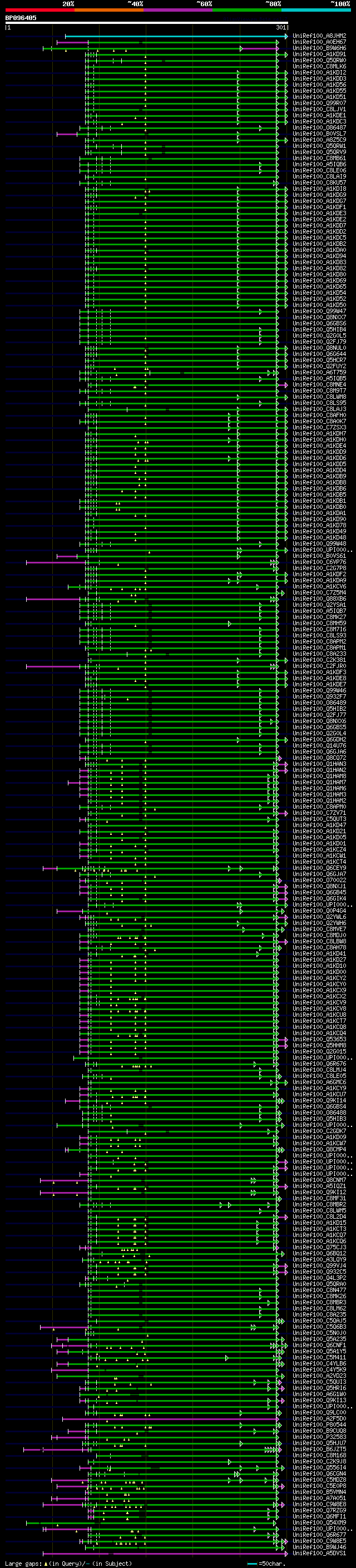The image size is (356, 1568).
Task: Select hit UniRef100_O86487
Action: pos(319,128)
